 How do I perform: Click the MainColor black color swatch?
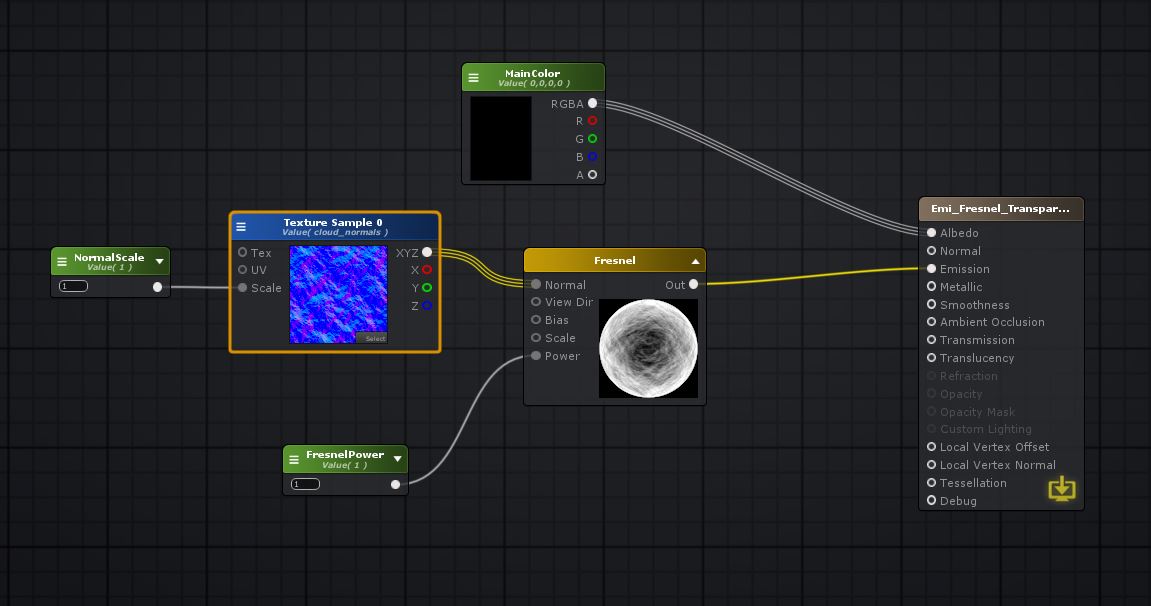coord(501,139)
